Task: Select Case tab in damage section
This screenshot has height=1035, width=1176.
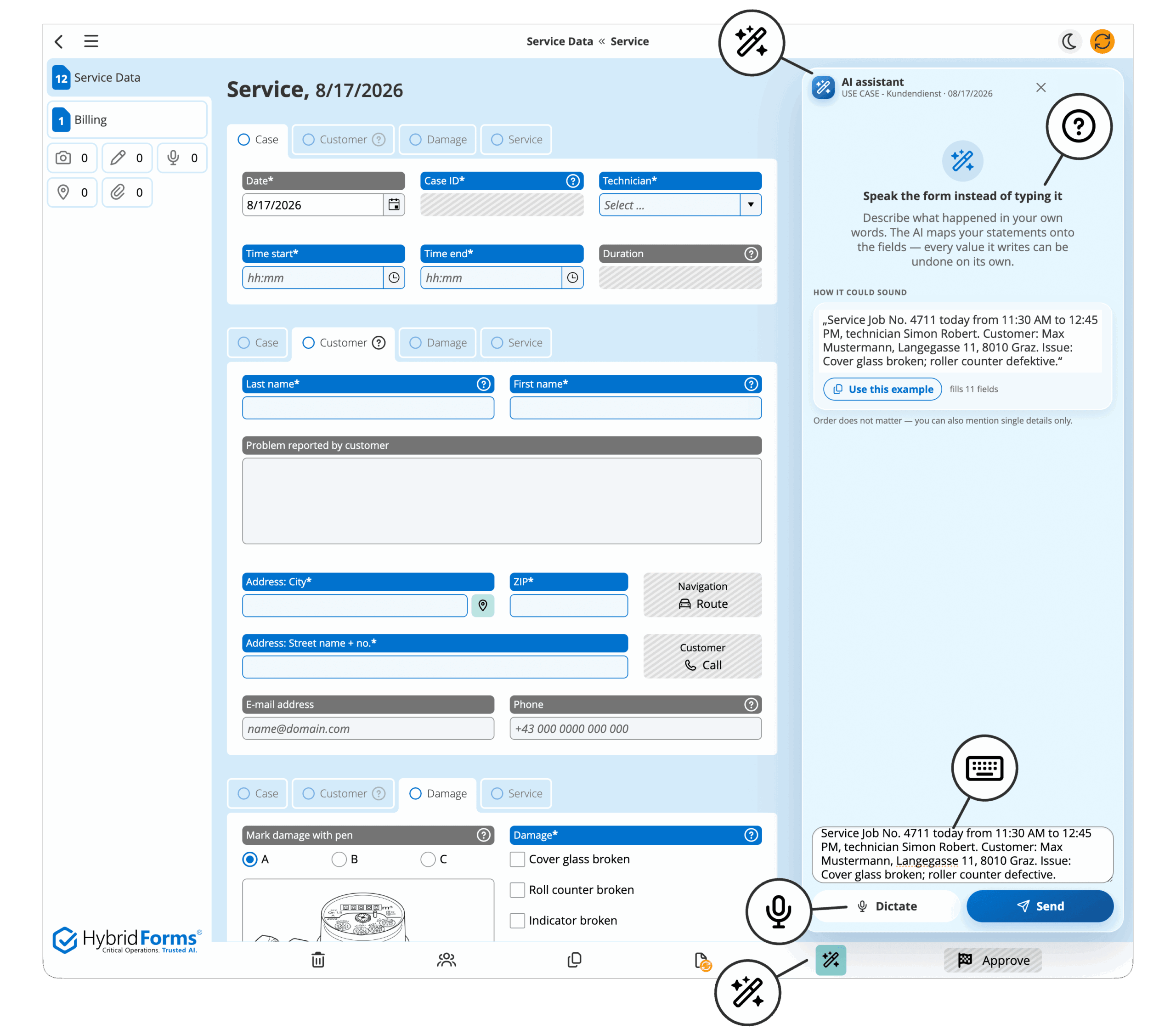Action: click(x=258, y=794)
